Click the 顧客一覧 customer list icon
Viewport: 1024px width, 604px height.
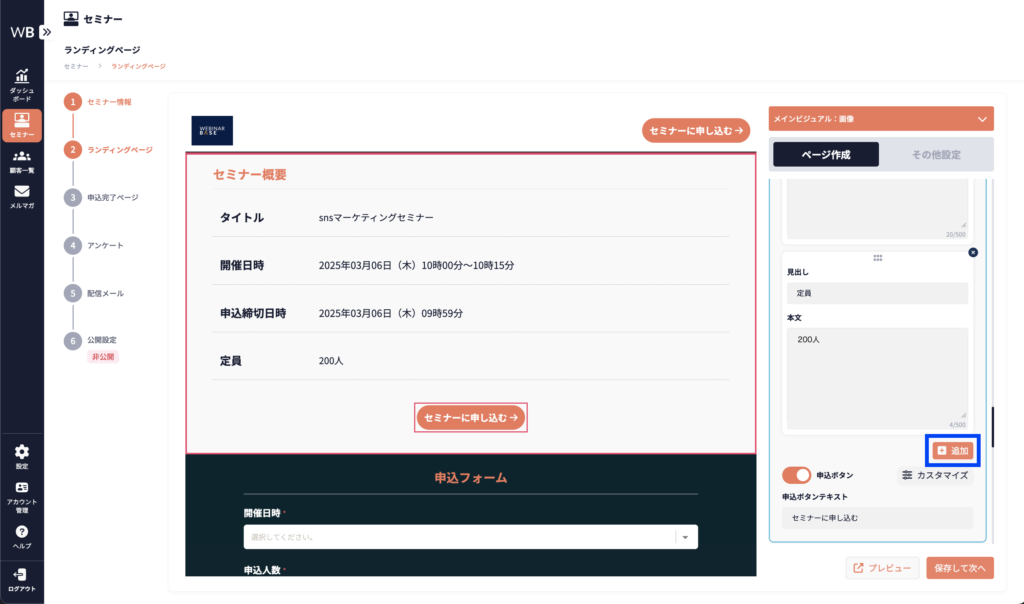click(x=22, y=157)
